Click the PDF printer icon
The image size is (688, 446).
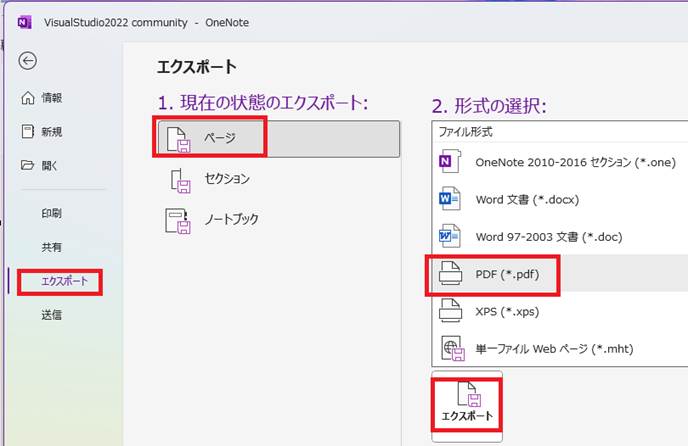point(451,273)
